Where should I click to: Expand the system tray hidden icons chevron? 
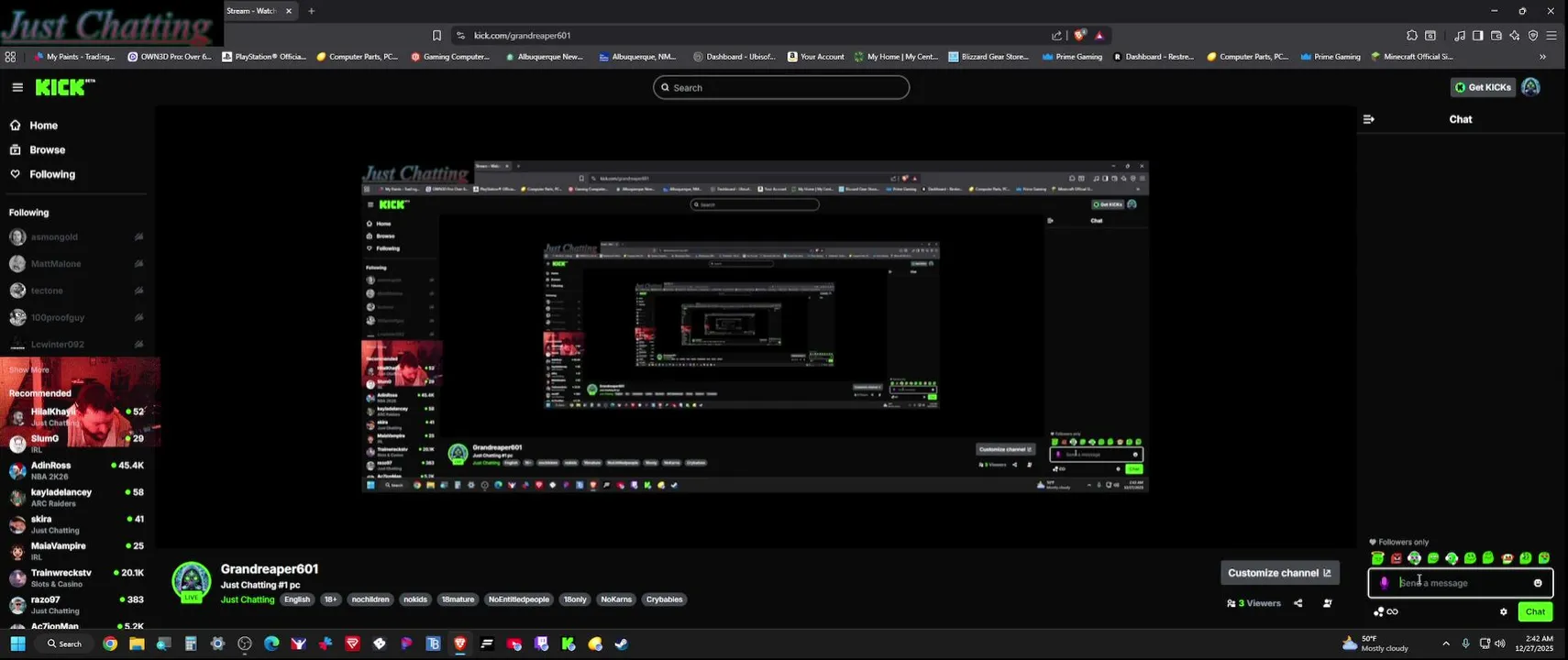[x=1446, y=643]
